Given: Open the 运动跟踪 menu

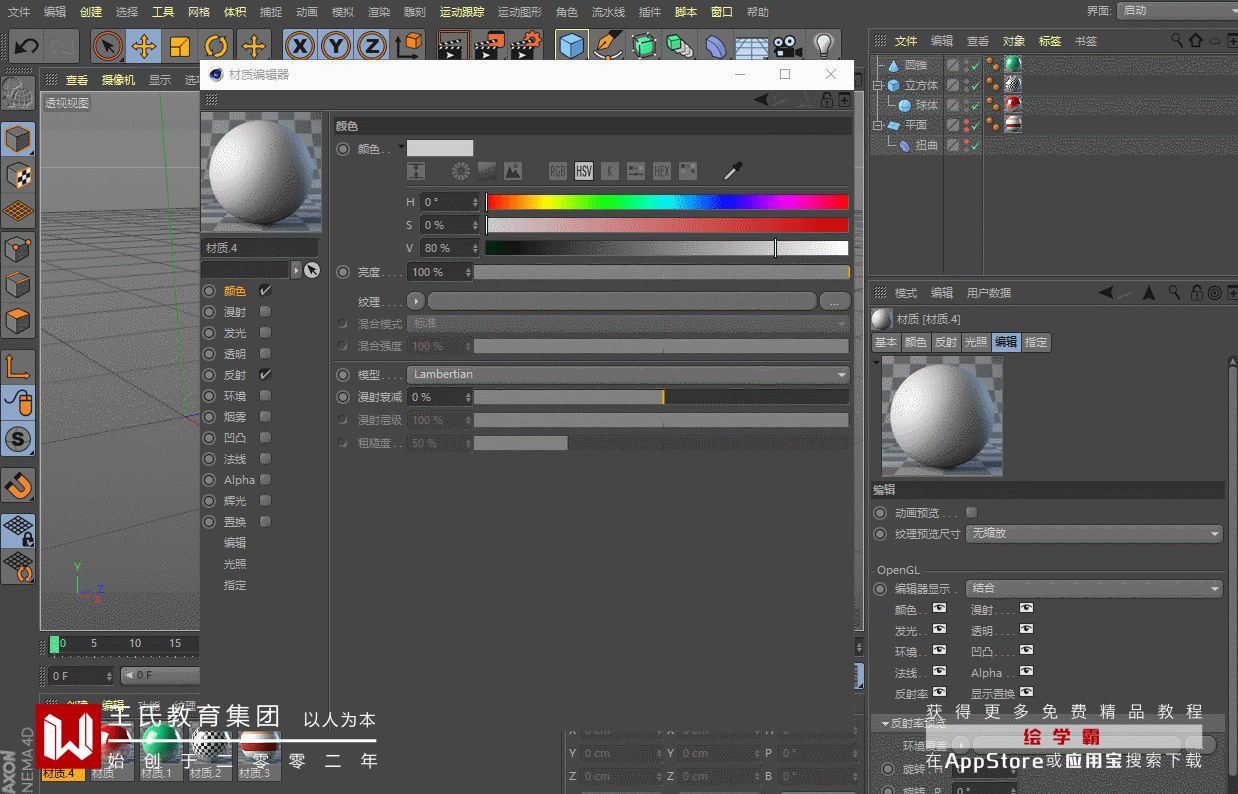Looking at the screenshot, I should pos(462,12).
